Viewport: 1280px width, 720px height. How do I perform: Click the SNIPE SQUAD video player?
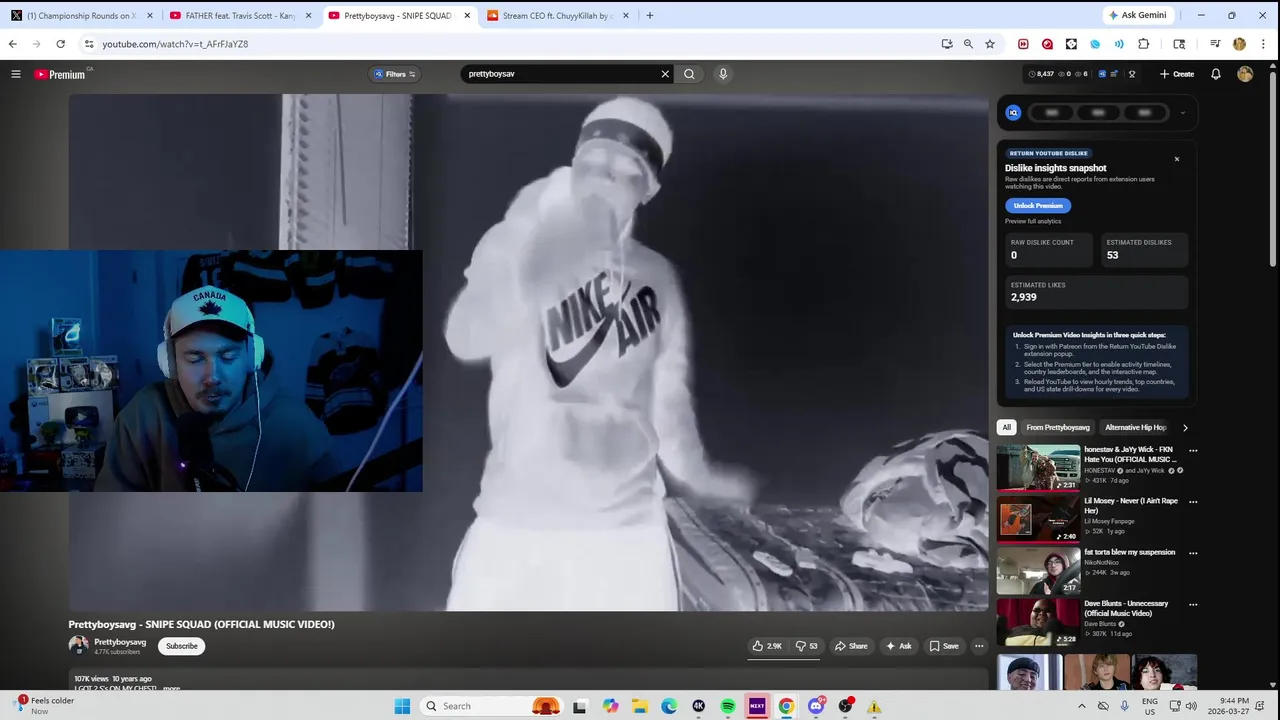point(528,352)
